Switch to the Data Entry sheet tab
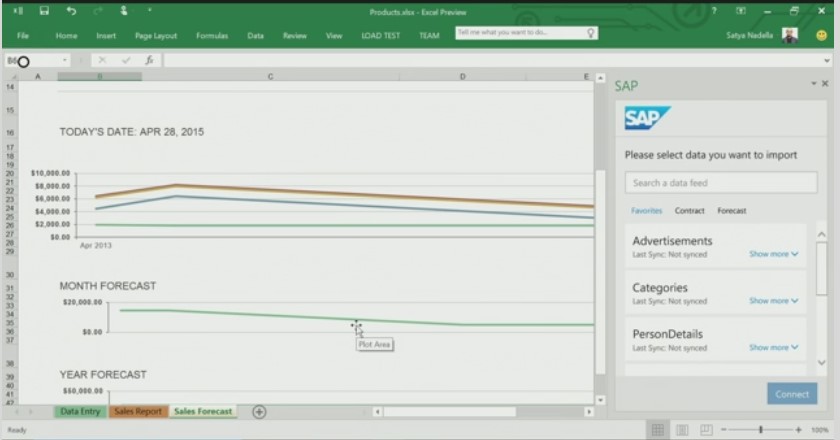Screen dimensions: 840x440 point(80,411)
